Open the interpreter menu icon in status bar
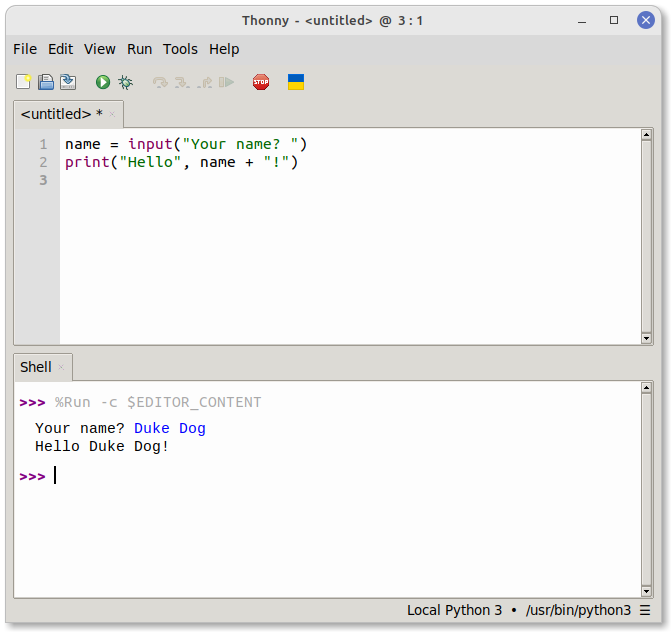The image size is (671, 632). click(645, 610)
